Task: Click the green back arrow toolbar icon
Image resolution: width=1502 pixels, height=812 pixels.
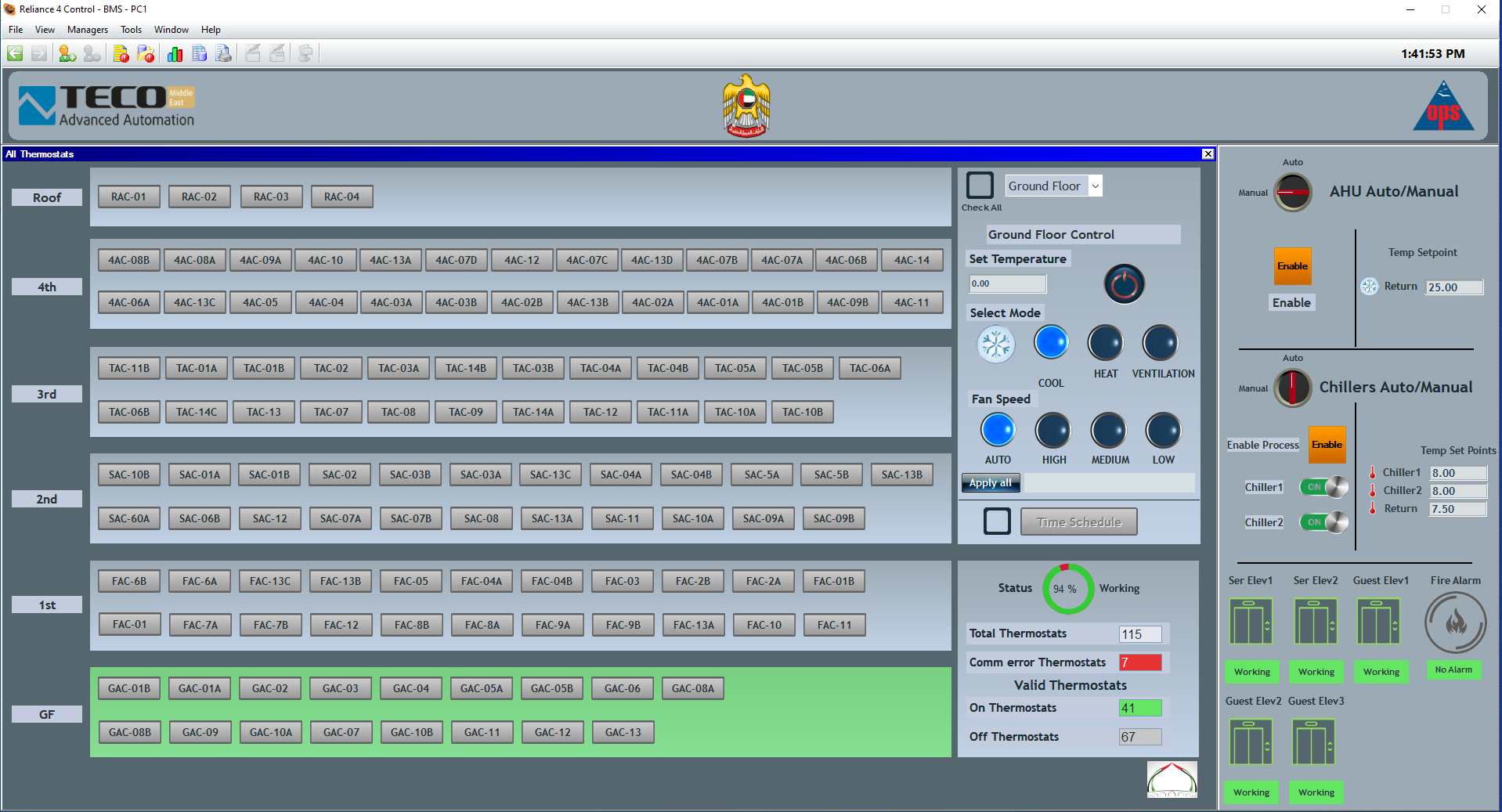Action: (x=15, y=53)
